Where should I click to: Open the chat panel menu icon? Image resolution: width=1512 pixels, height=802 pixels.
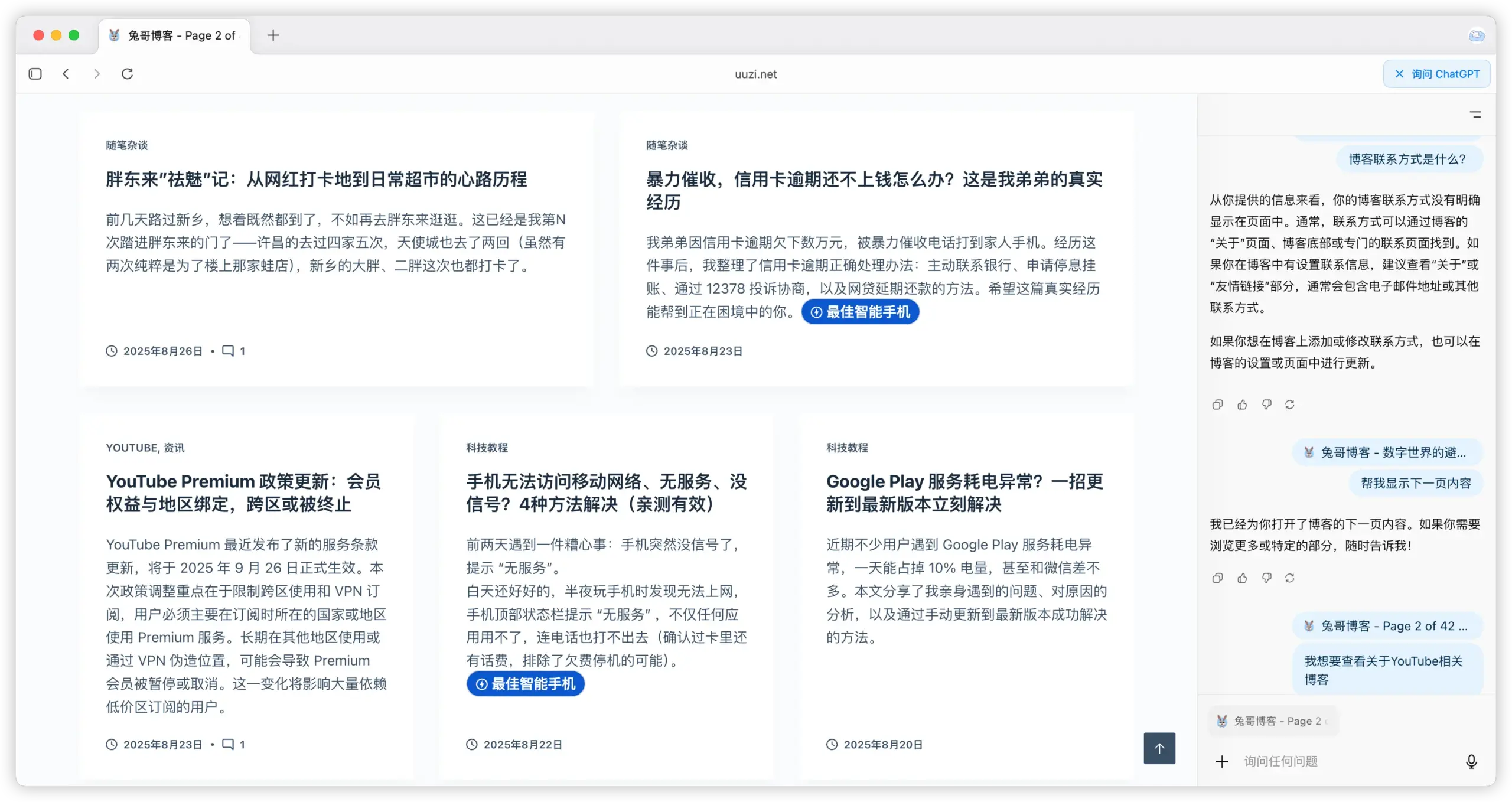tap(1475, 115)
